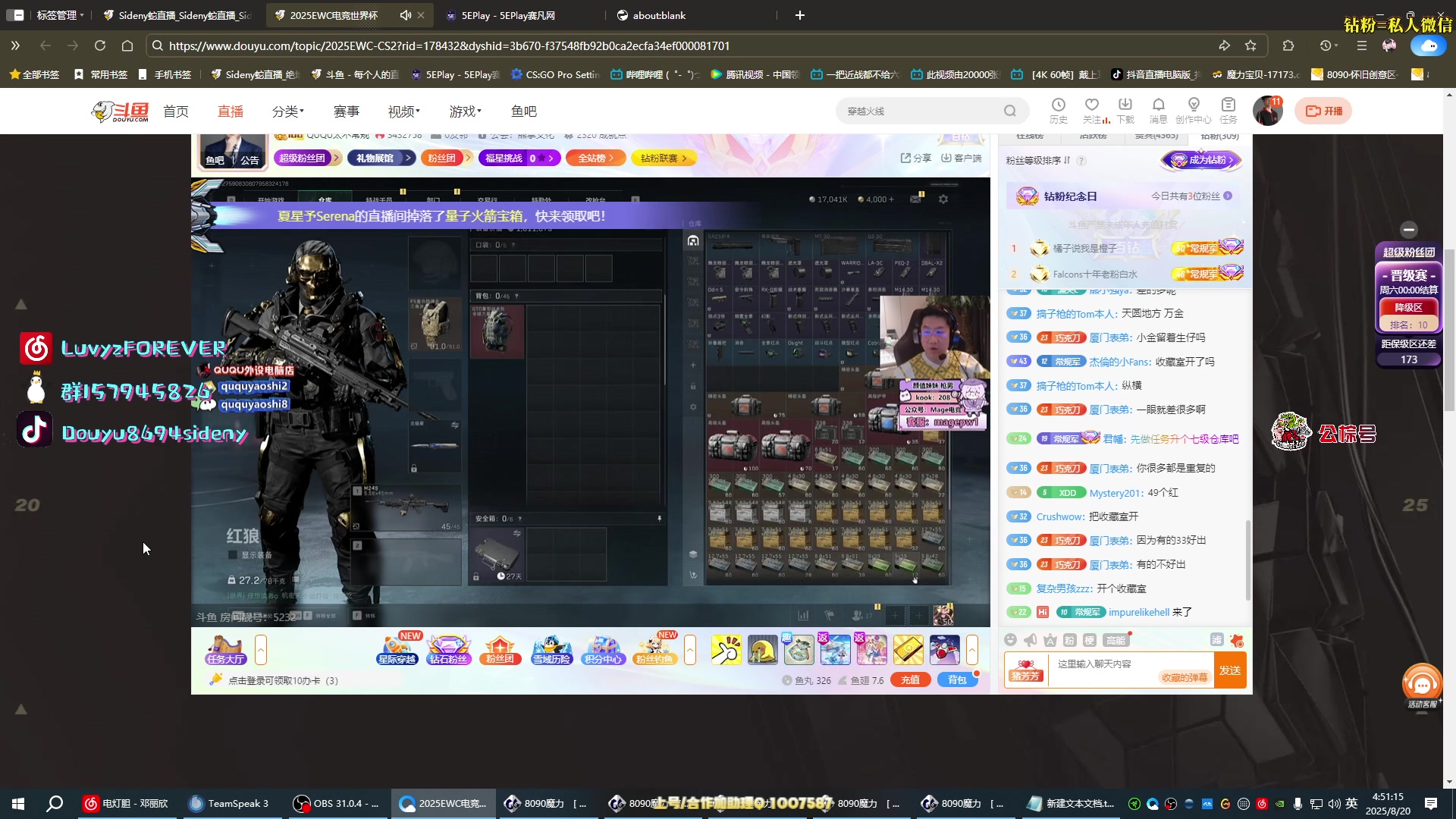
Task: Open 积分中心 icon
Action: click(603, 650)
